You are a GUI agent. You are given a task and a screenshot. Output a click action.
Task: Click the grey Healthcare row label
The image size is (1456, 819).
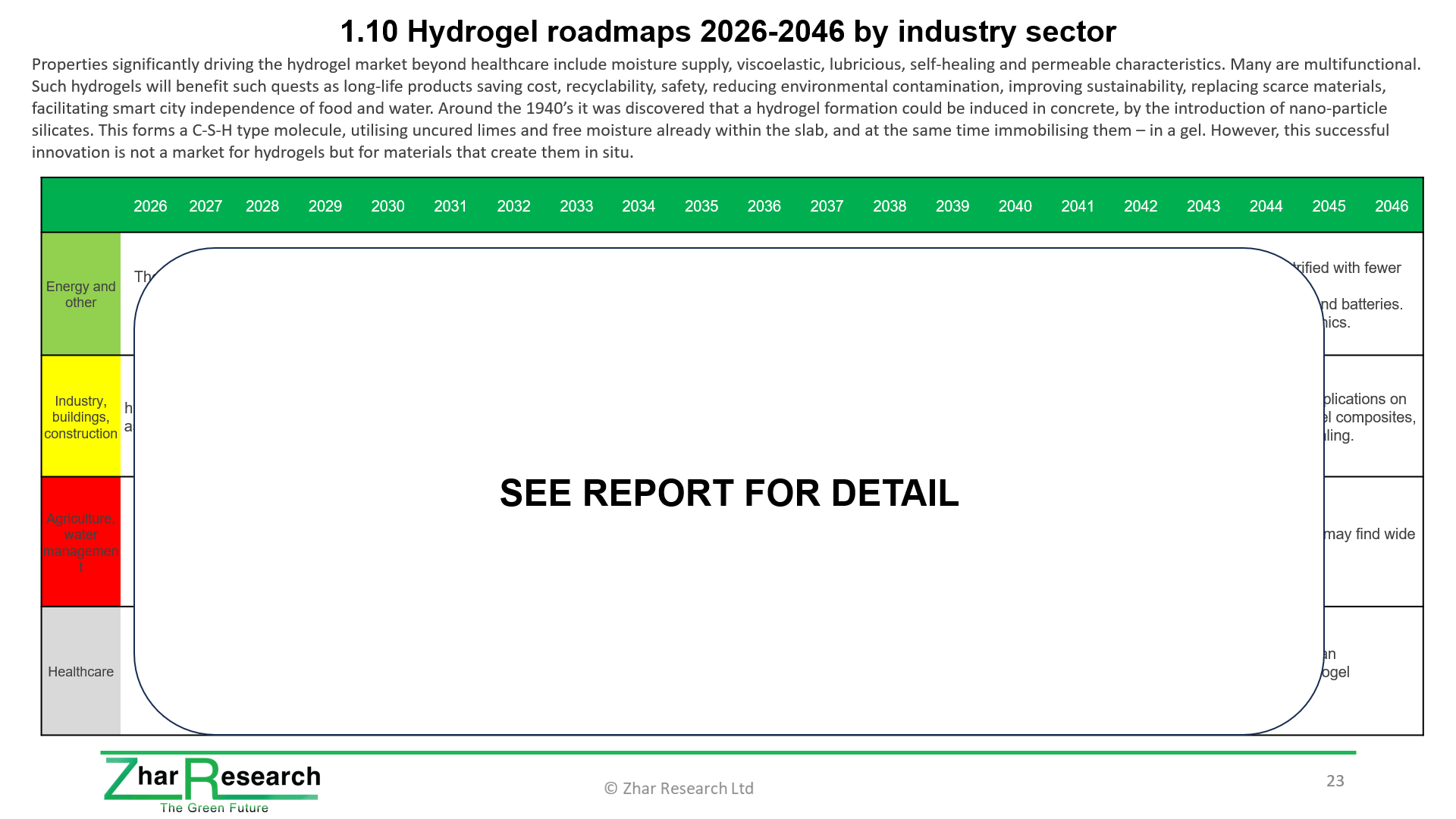[x=81, y=671]
